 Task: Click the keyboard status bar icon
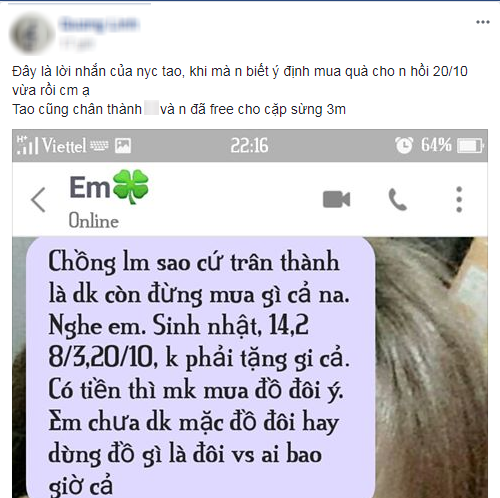click(99, 146)
